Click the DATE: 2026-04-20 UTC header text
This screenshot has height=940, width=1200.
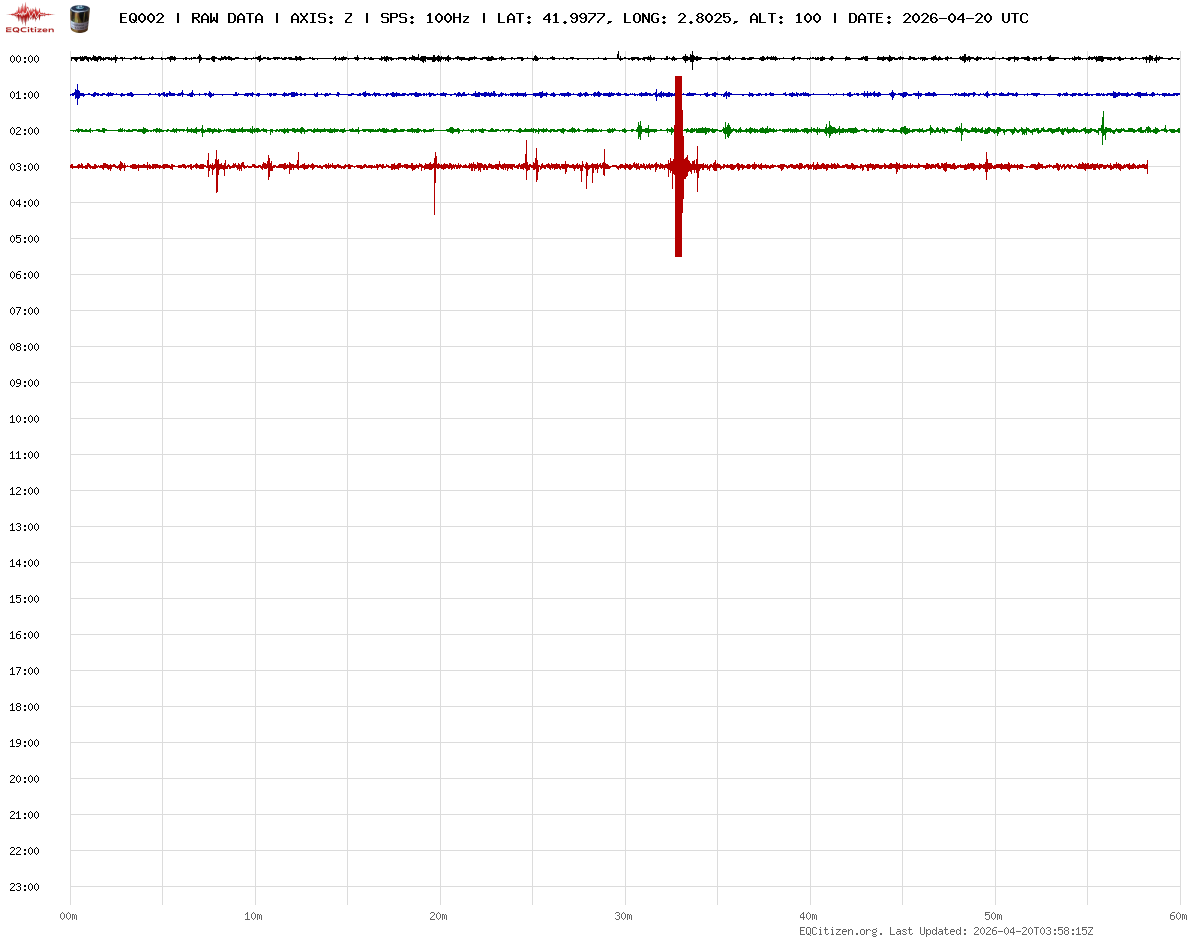coord(938,18)
